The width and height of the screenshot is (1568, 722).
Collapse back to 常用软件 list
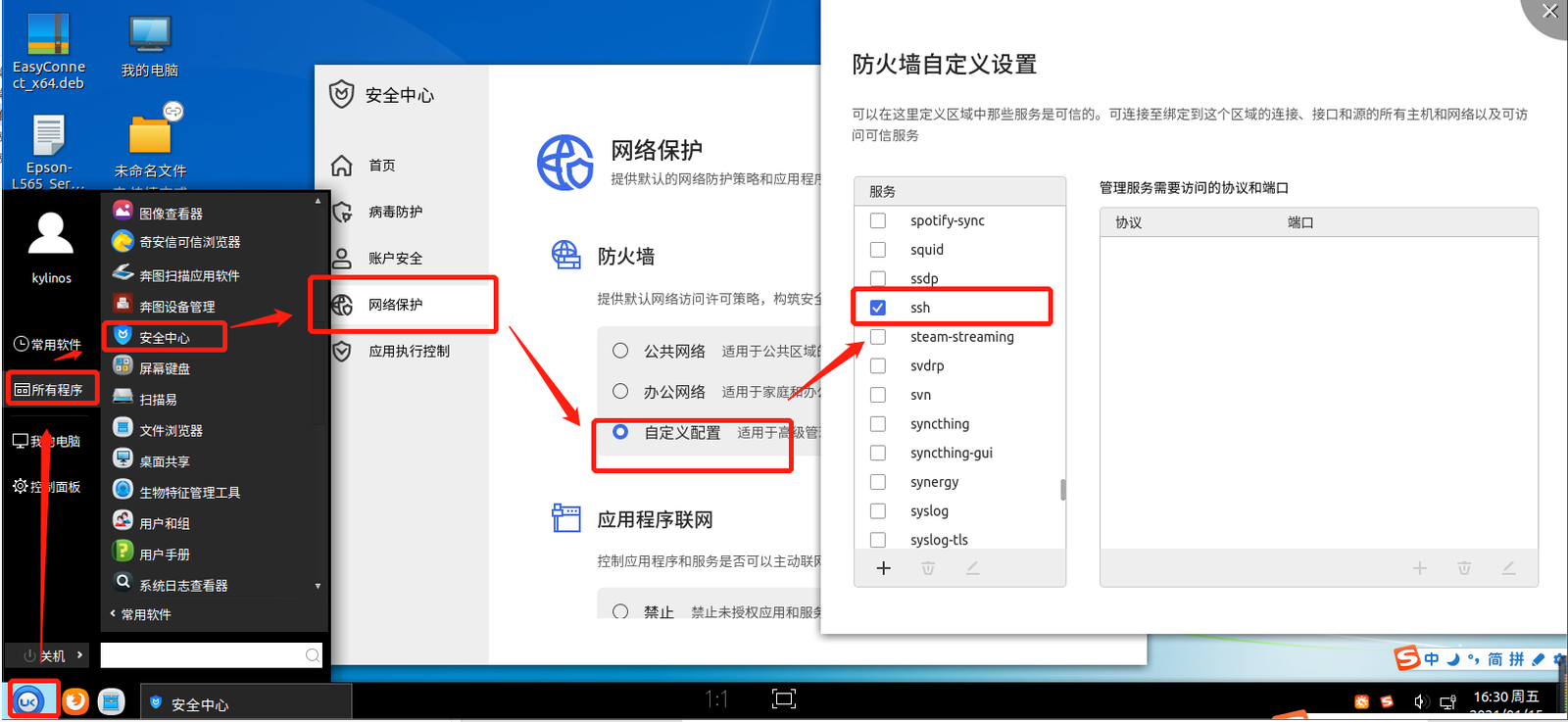140,614
